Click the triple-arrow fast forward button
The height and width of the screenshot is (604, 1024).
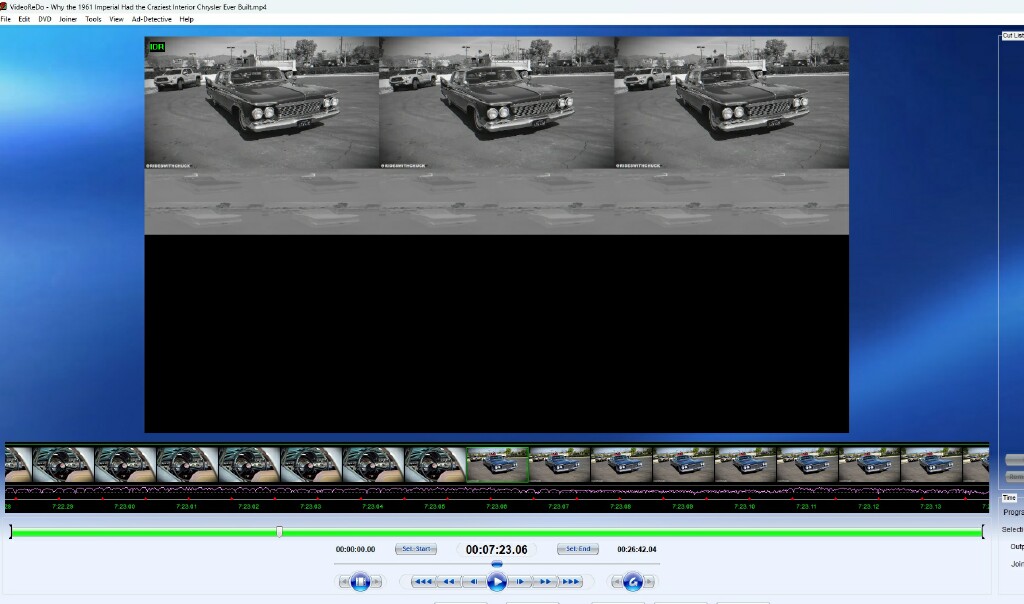click(570, 581)
